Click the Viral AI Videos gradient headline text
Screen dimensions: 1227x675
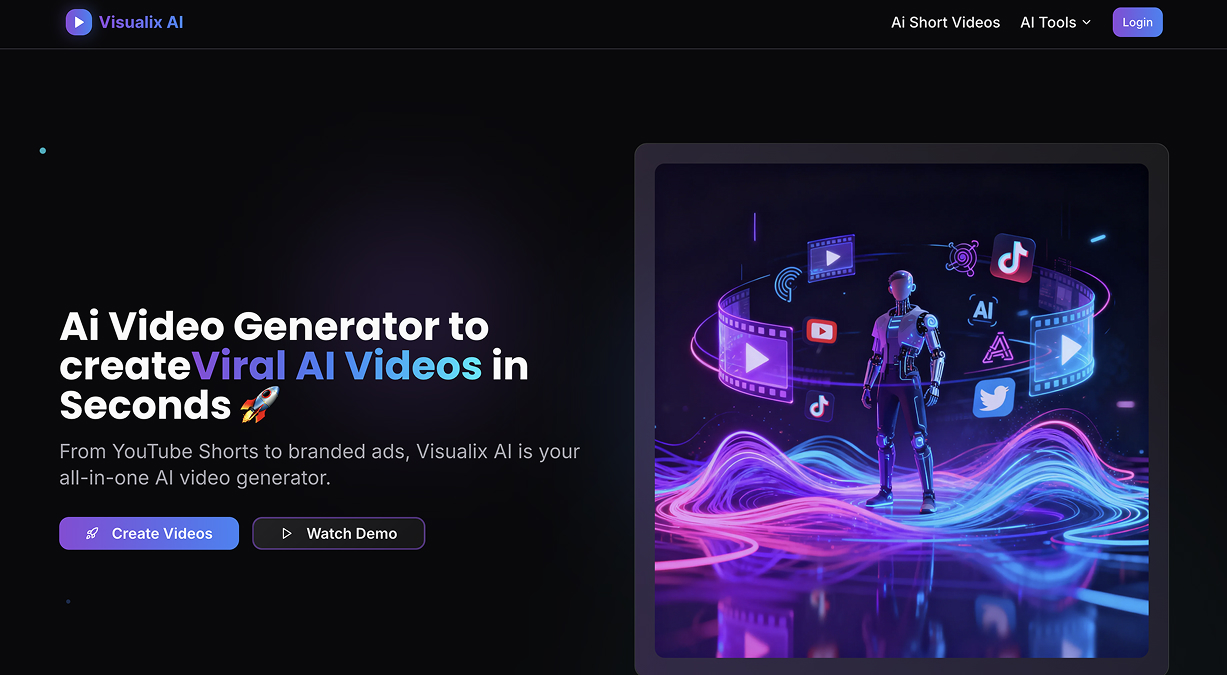point(337,366)
